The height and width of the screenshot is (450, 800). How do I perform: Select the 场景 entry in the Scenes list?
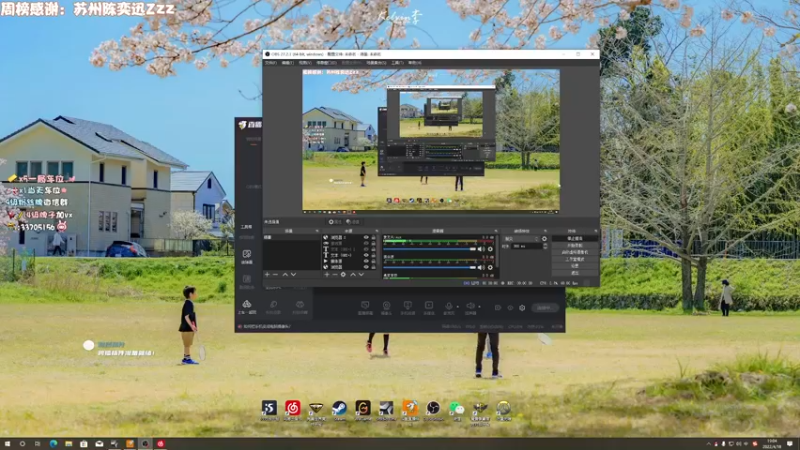pos(292,237)
